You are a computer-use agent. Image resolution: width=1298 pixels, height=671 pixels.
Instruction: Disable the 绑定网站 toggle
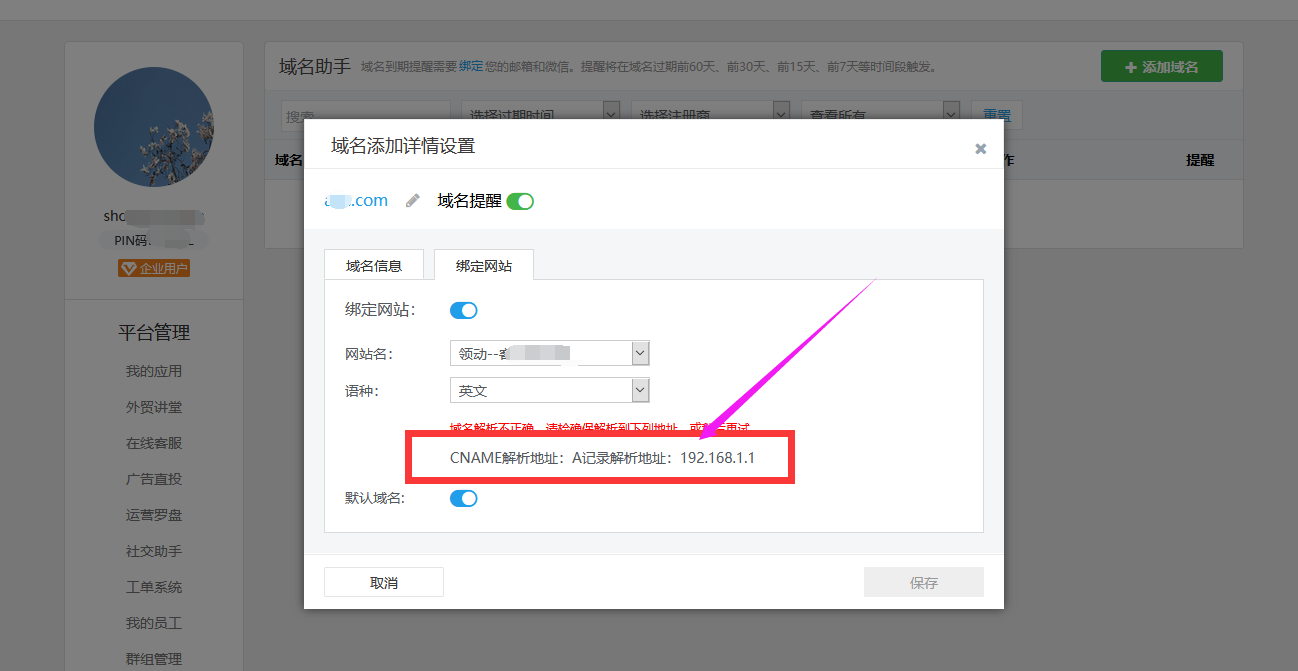coord(463,310)
